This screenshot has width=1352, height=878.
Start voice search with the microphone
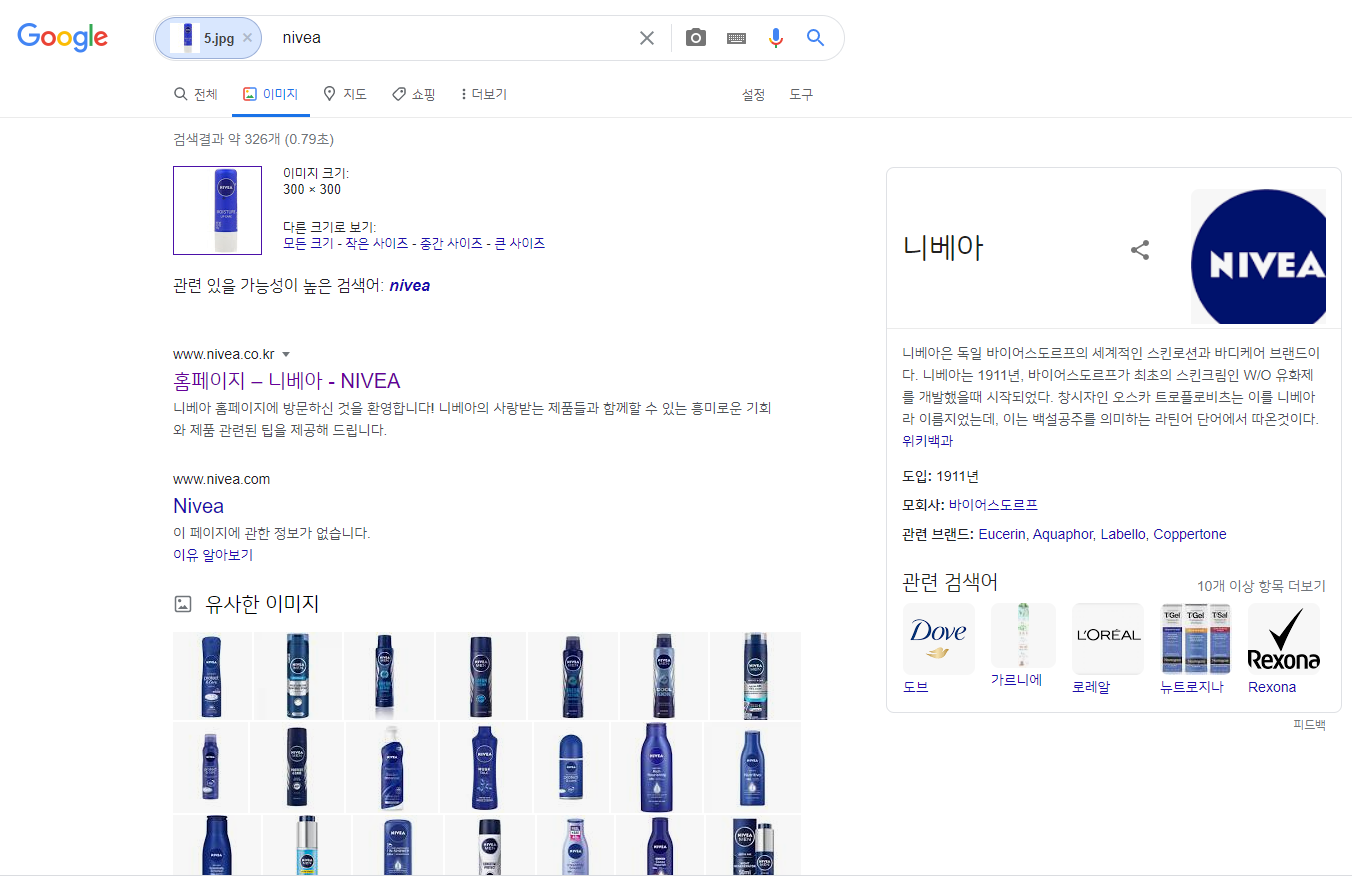(776, 38)
